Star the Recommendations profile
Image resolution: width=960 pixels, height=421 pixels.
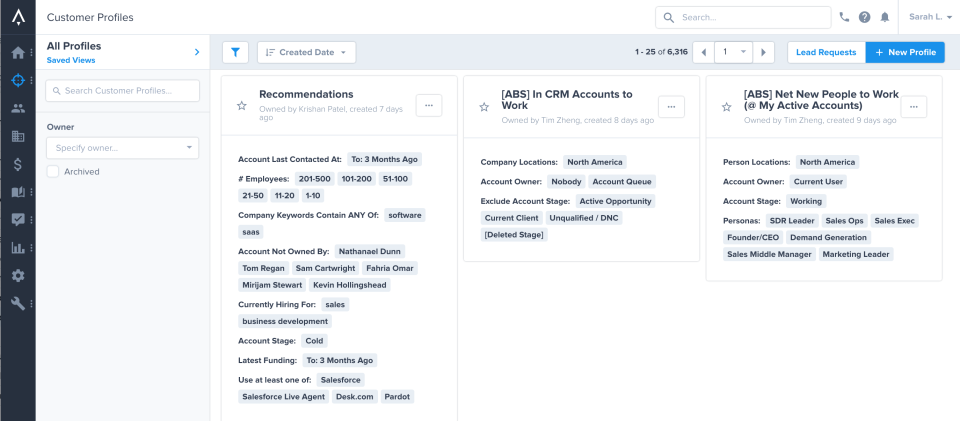point(242,106)
